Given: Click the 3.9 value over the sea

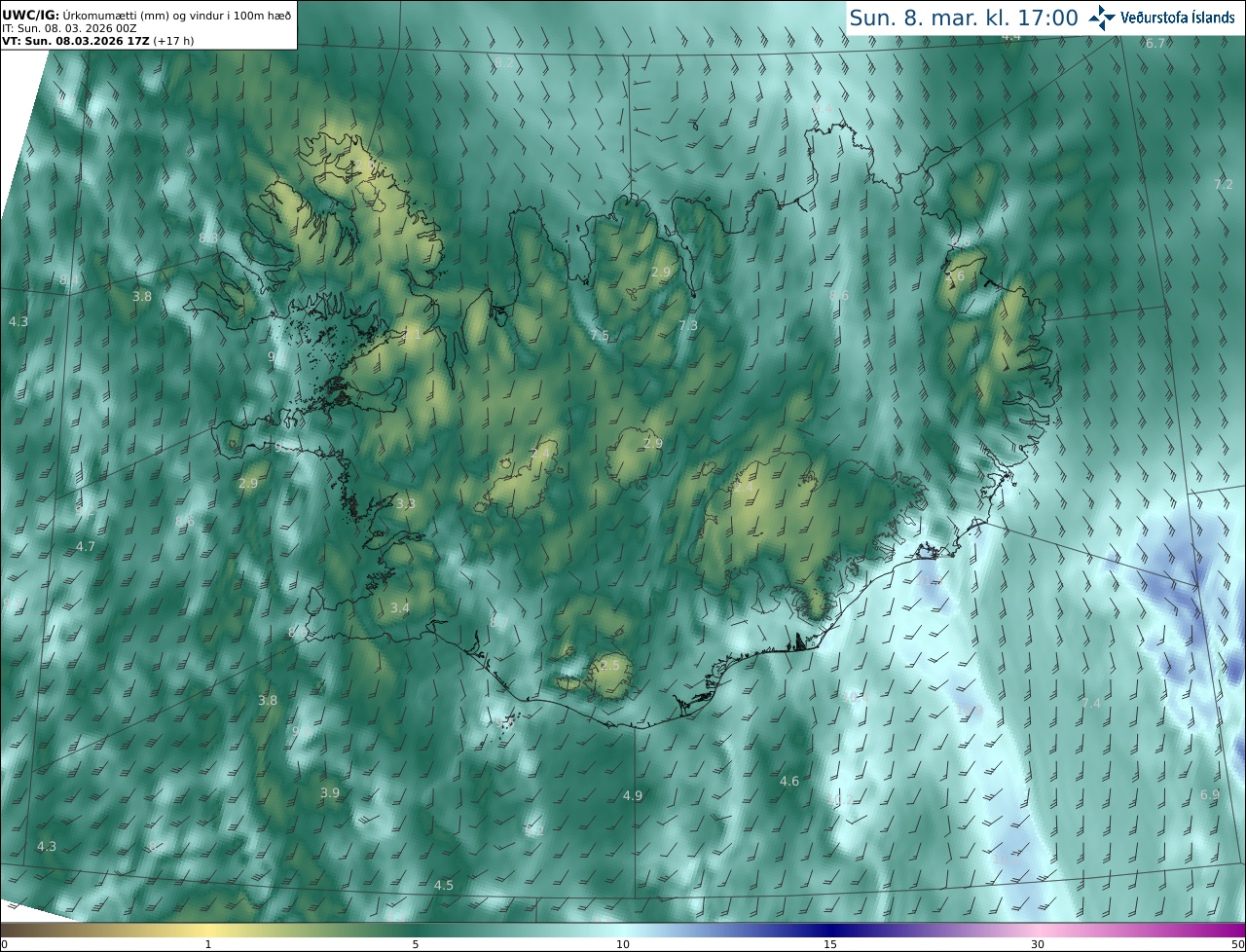Looking at the screenshot, I should [330, 793].
